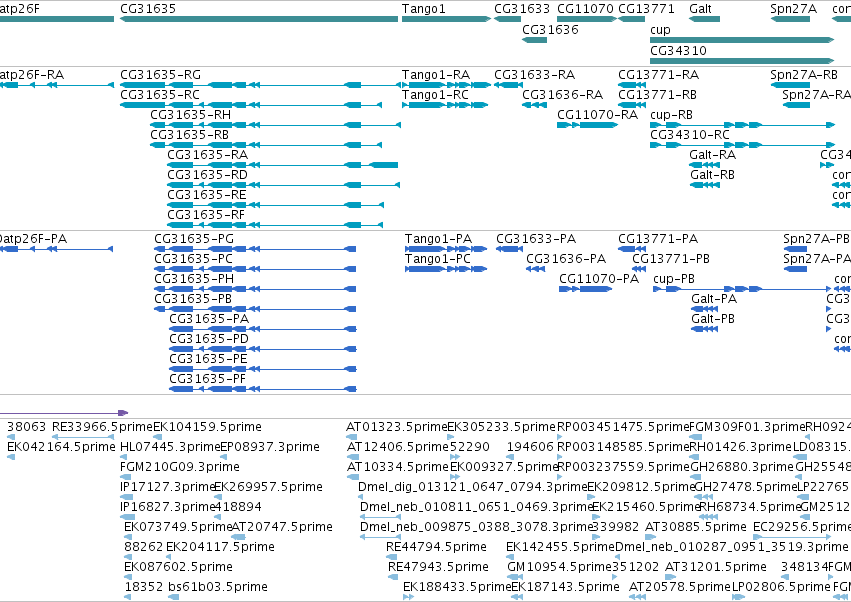Select transcript Spn27A-RB
This screenshot has width=851, height=602.
[x=790, y=85]
